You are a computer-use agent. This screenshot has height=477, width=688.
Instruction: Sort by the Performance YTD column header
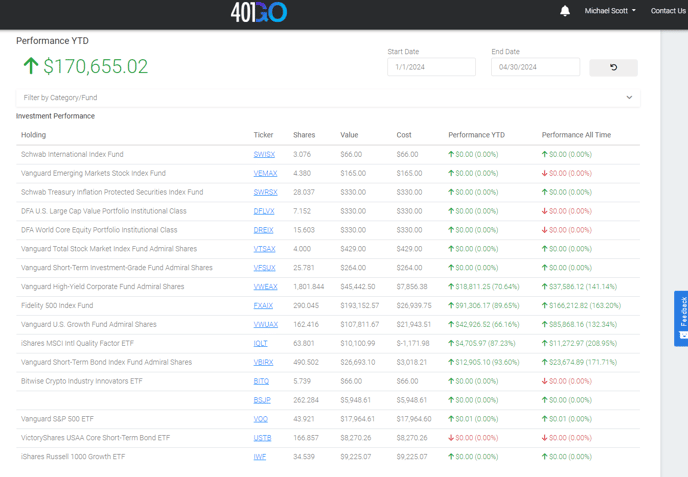click(476, 135)
